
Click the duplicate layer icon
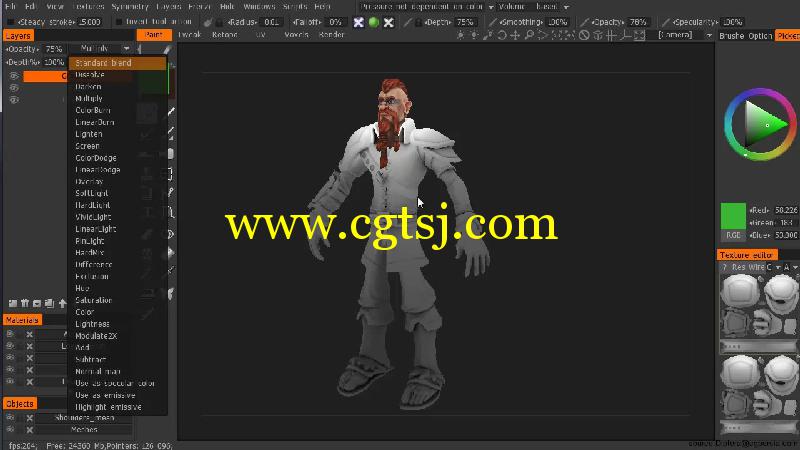[49, 304]
